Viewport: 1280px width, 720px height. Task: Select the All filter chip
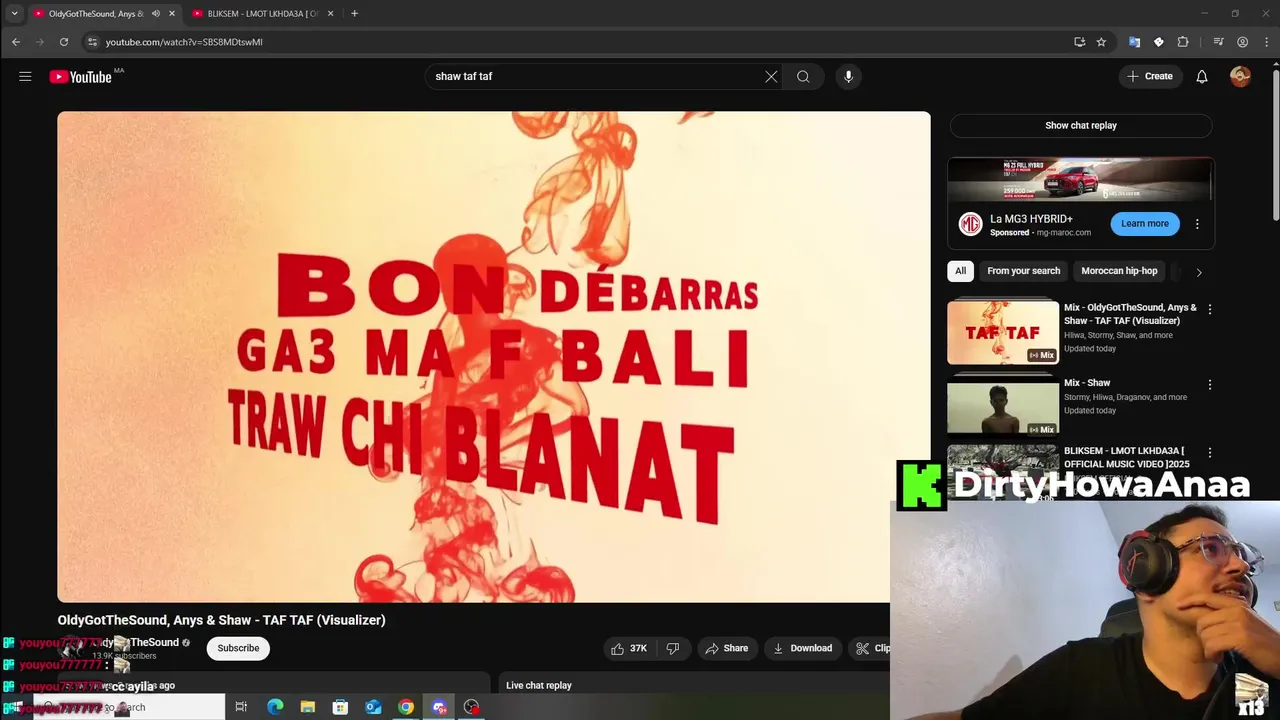coord(960,271)
